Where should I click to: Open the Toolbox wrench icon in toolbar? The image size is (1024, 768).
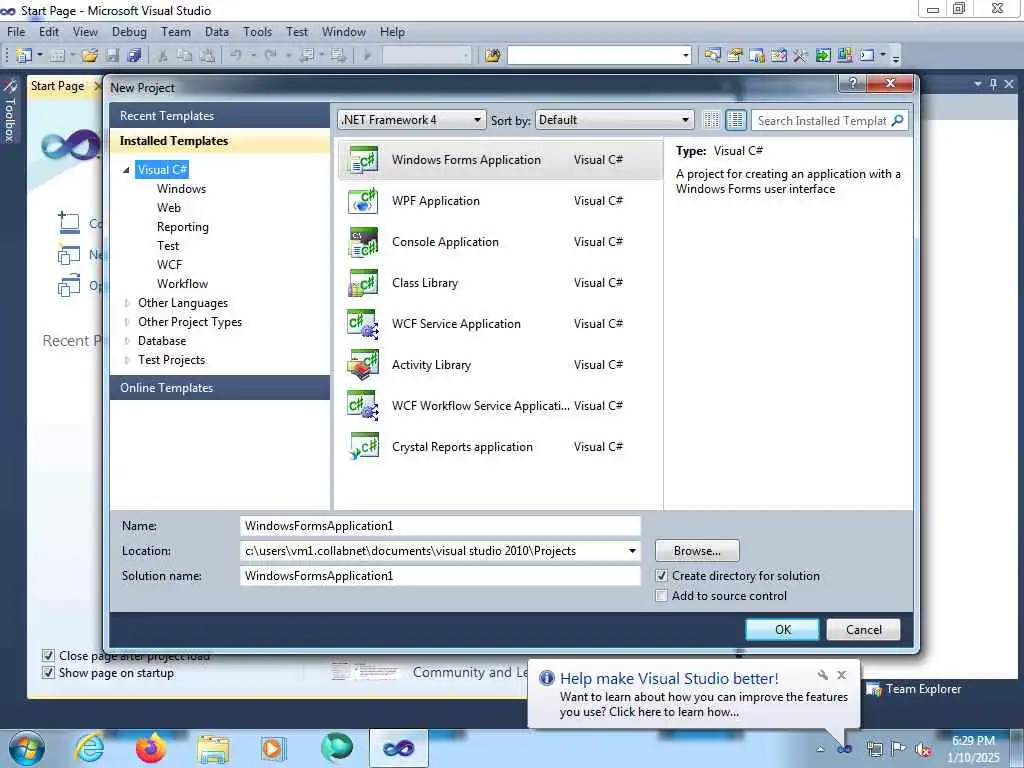(801, 56)
